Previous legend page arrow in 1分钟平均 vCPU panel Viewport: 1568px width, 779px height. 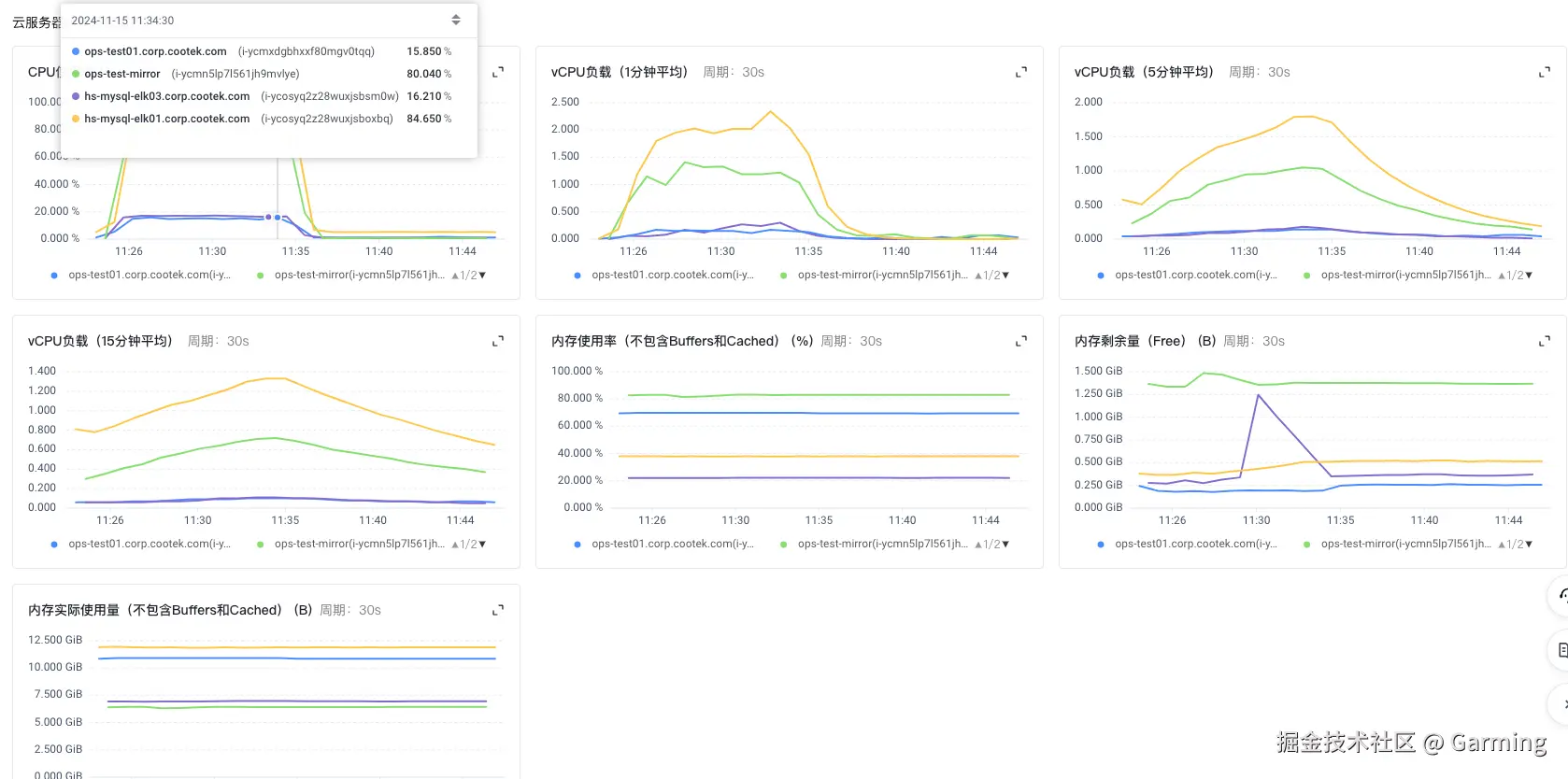pyautogui.click(x=978, y=276)
